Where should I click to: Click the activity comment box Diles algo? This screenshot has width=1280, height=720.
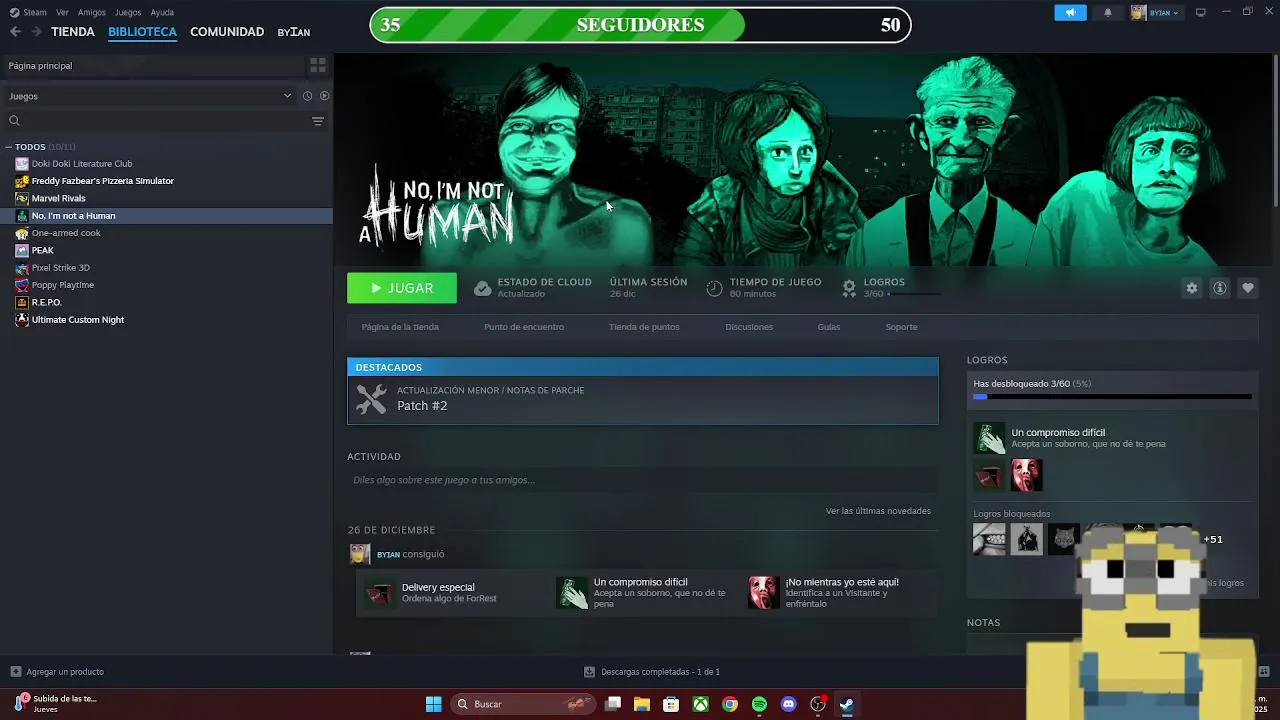642,480
